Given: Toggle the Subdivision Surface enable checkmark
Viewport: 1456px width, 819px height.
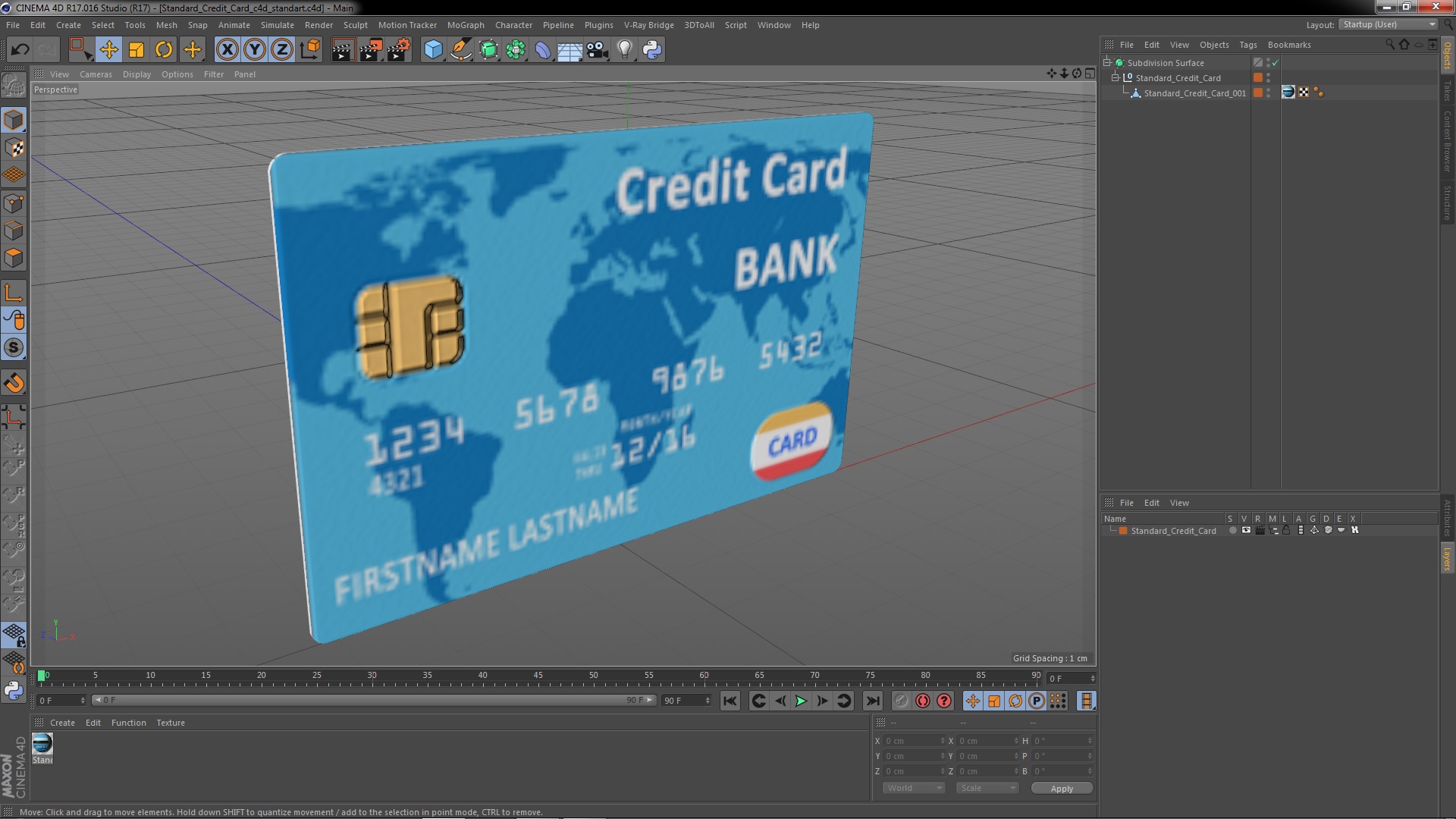Looking at the screenshot, I should 1276,63.
